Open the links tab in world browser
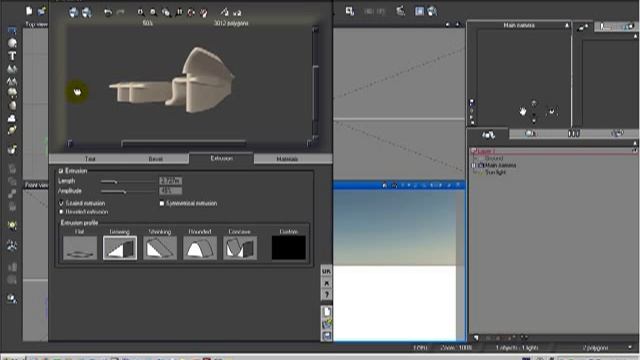Viewport: 640px width, 360px height. click(617, 133)
